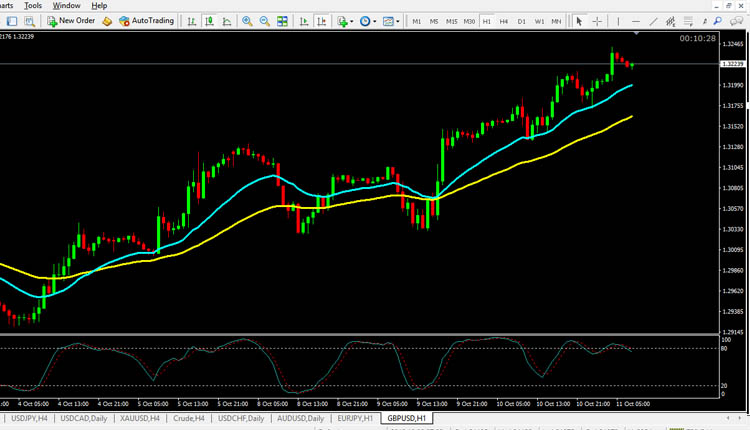Switch the chart to candlestick view
Screen dimensions: 750x430
(210, 21)
